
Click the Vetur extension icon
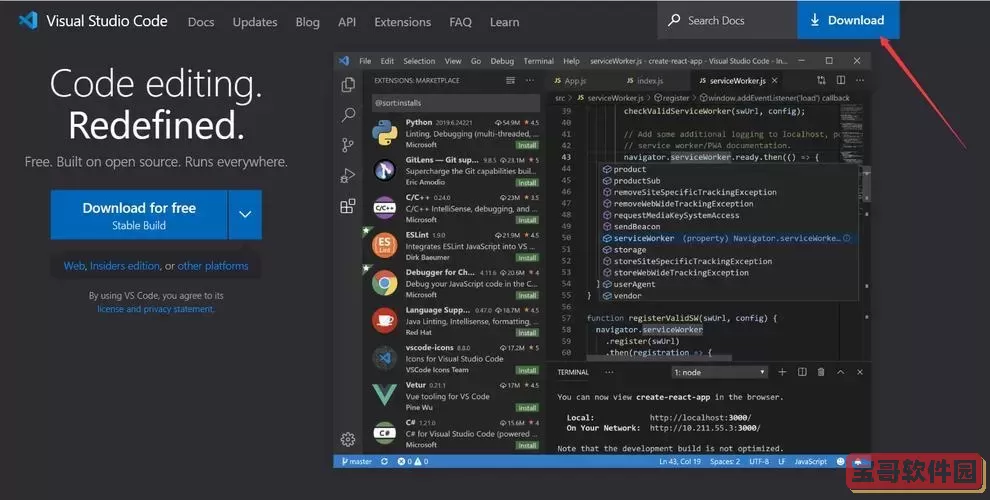(385, 395)
